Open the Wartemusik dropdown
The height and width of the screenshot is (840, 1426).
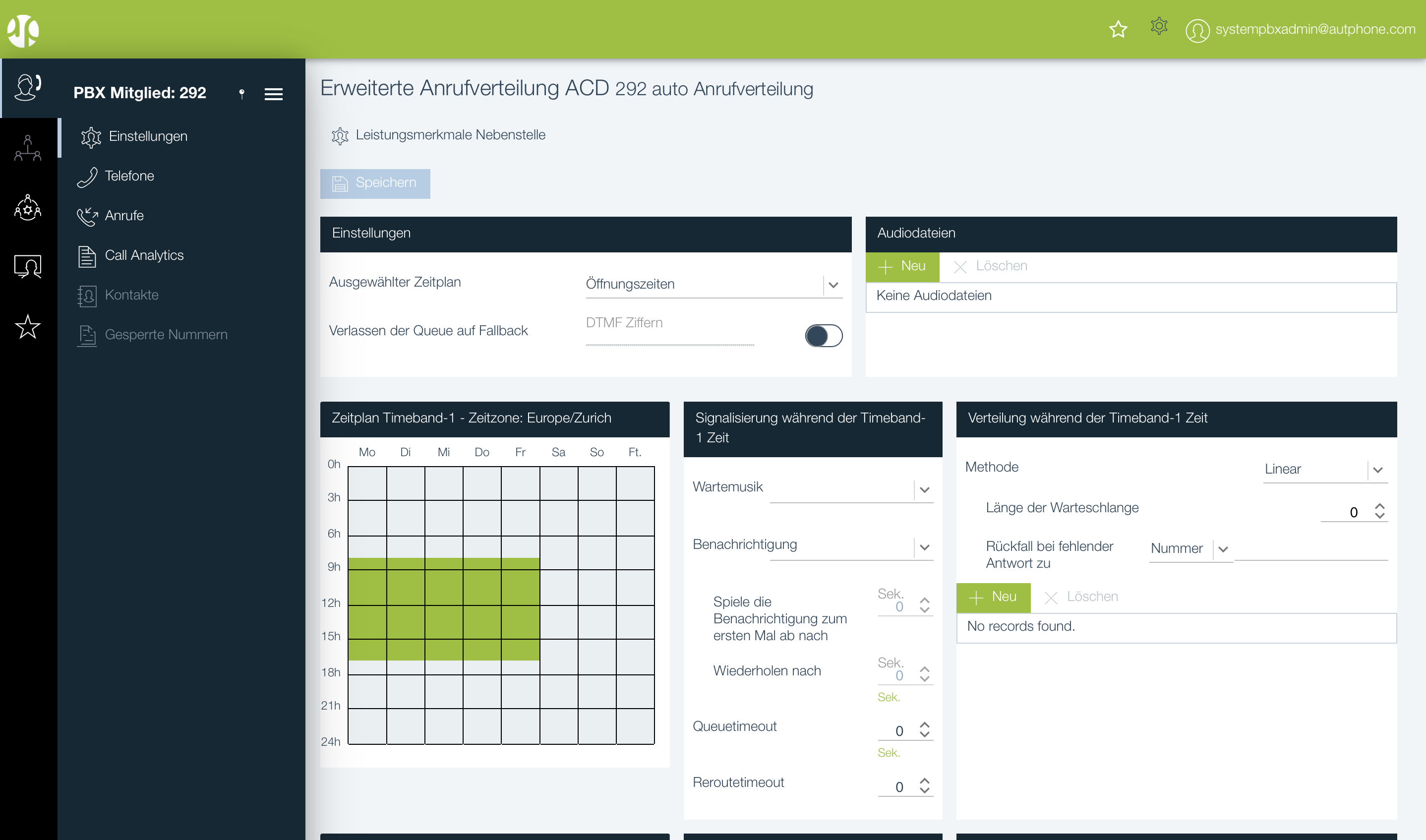click(924, 489)
